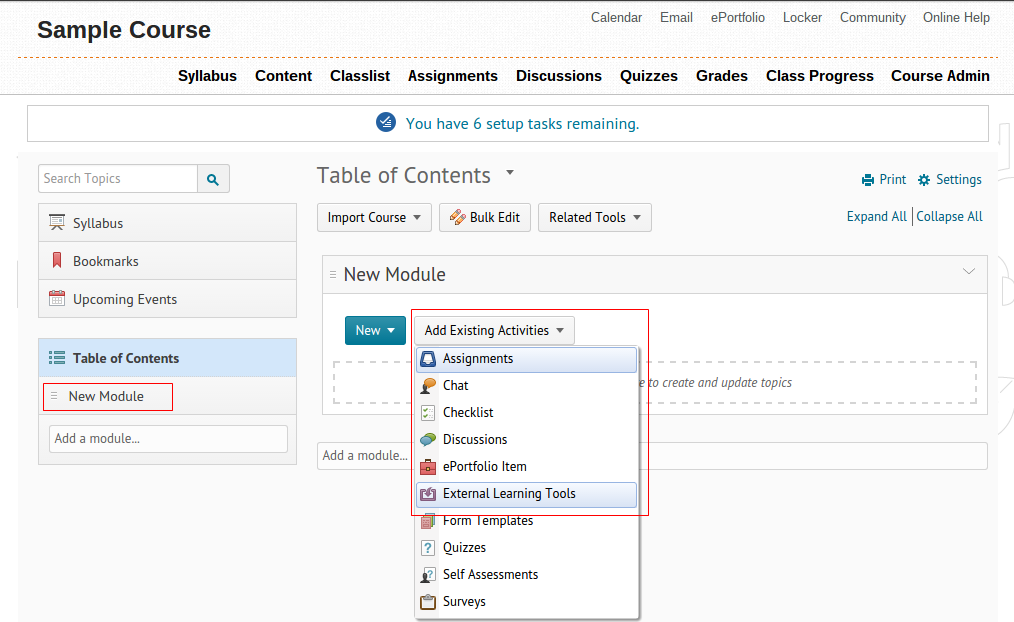Click the Settings gear icon

[924, 180]
